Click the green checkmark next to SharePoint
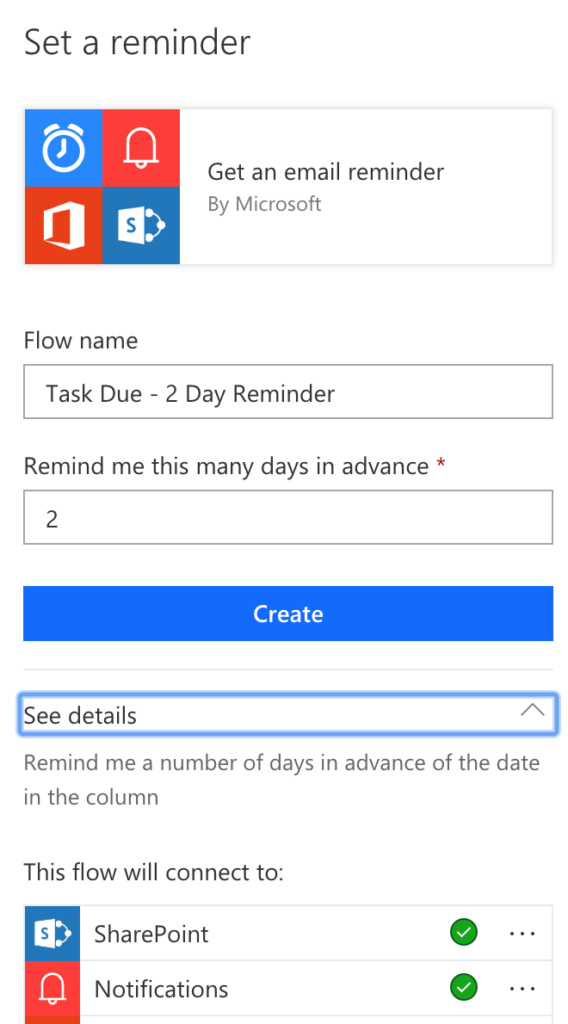Image resolution: width=568 pixels, height=1024 pixels. (464, 933)
